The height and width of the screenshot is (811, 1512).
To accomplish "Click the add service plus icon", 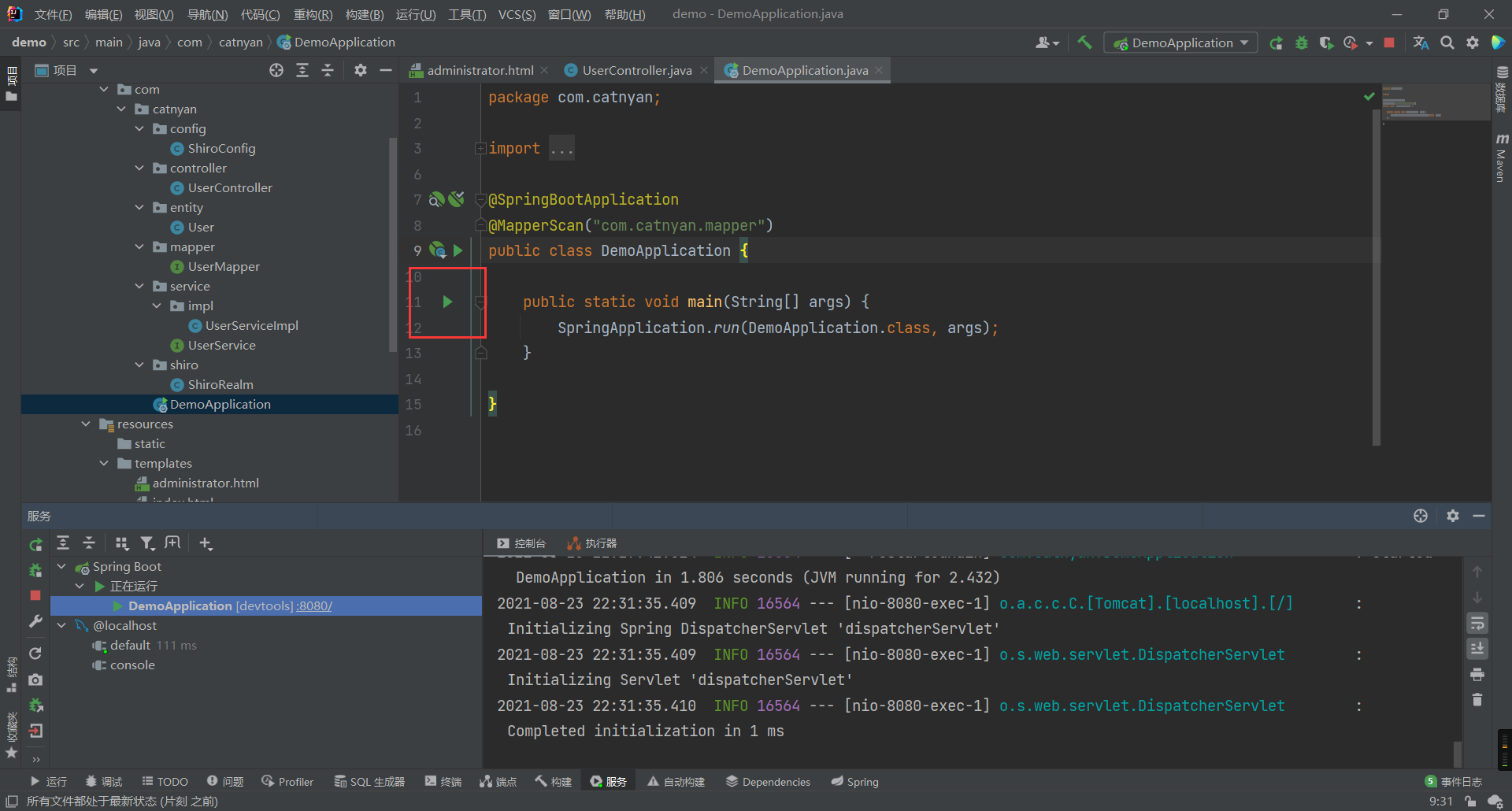I will coord(206,543).
